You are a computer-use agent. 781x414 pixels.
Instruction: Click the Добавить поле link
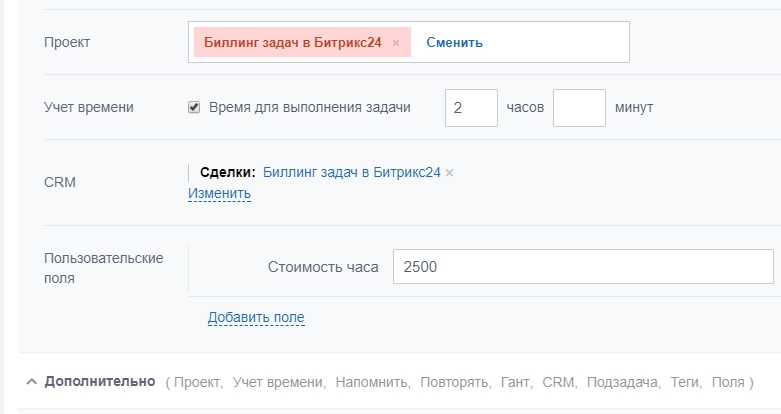(x=256, y=318)
